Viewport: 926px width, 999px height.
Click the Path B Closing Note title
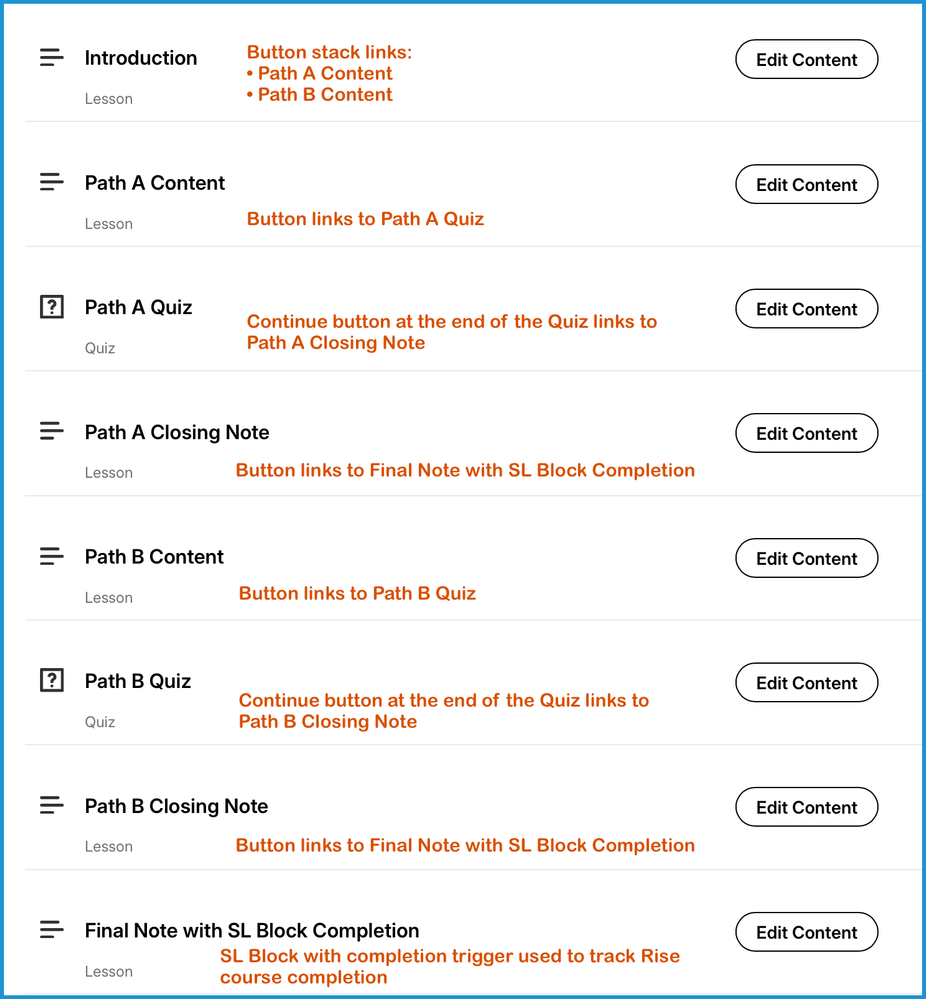176,806
